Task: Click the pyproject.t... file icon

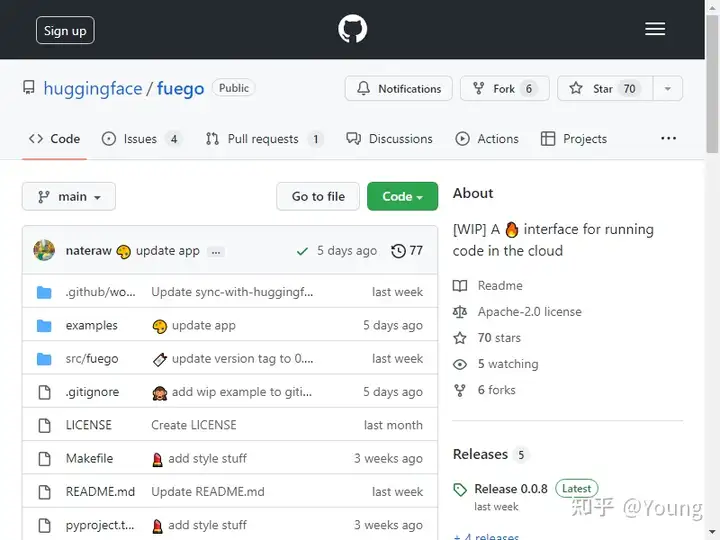Action: coord(45,525)
